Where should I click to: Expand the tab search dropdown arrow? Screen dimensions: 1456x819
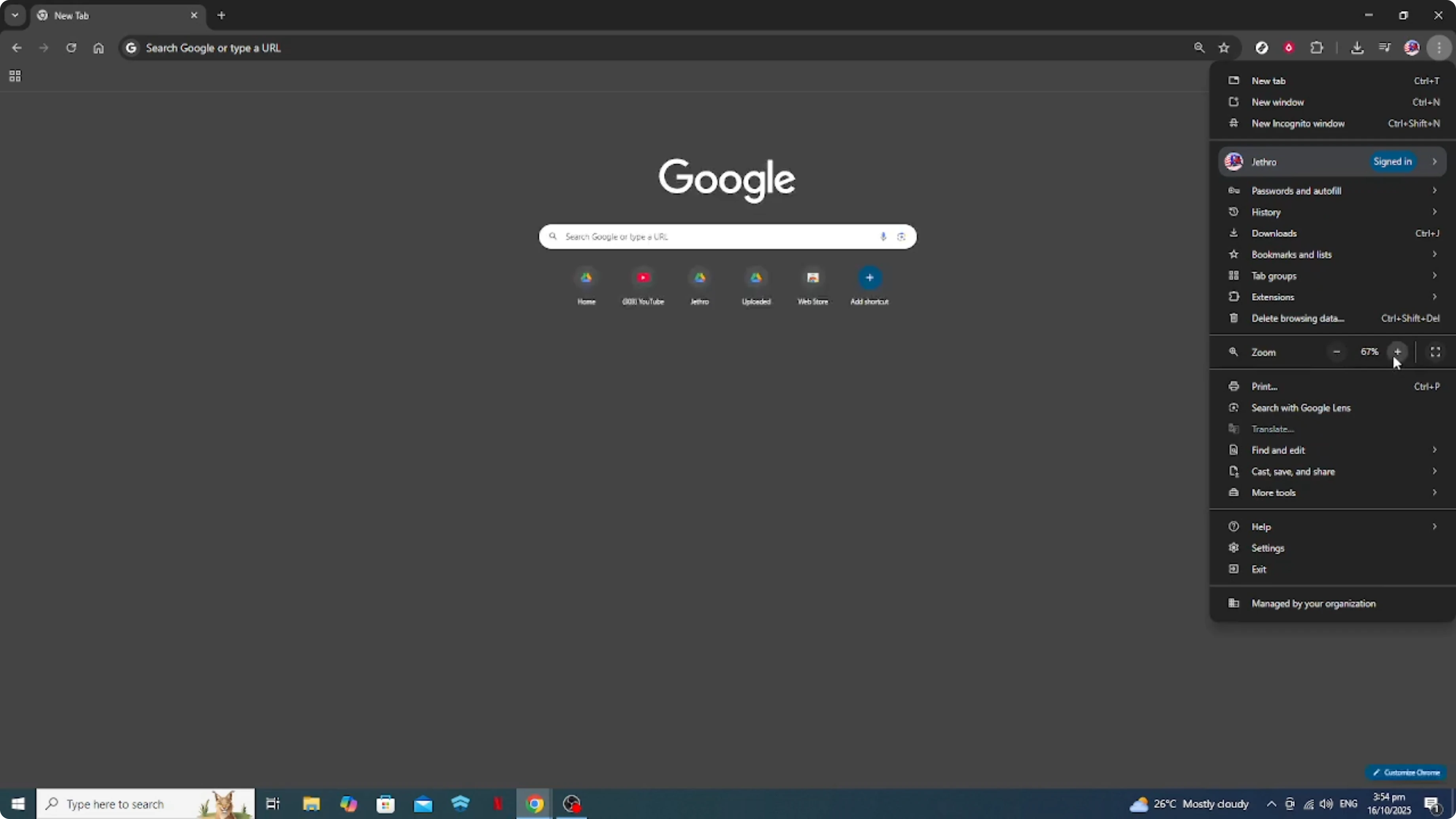pyautogui.click(x=15, y=15)
